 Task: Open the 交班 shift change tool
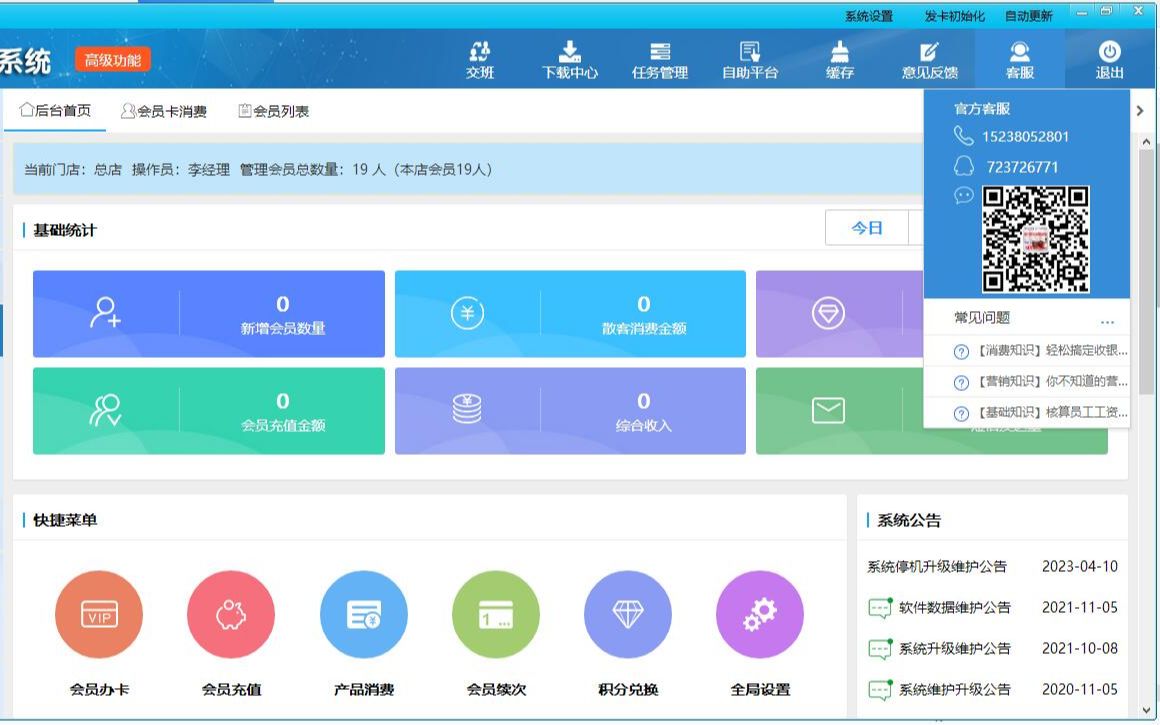(480, 58)
